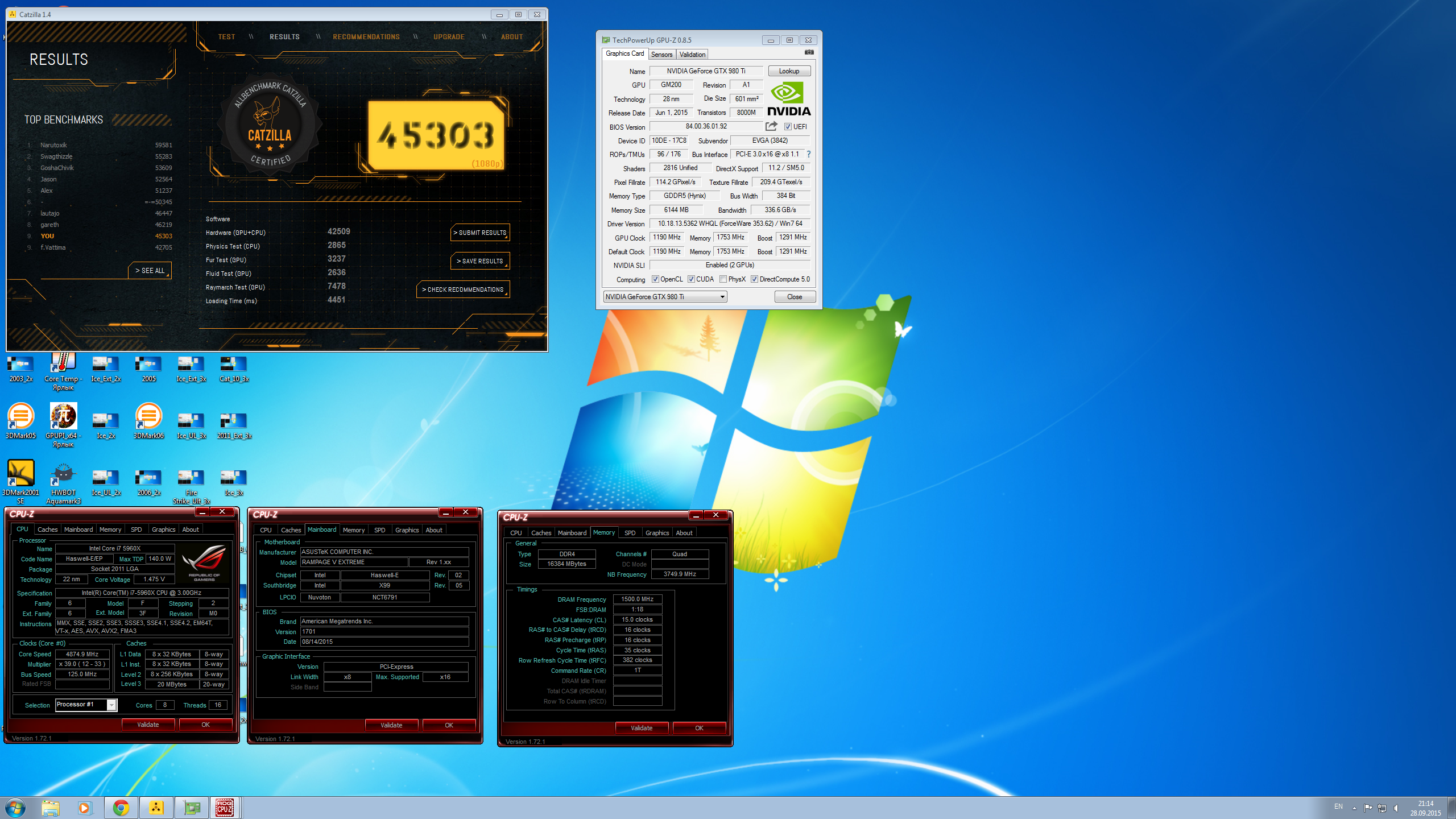Open the 2003_2x desktop shortcut
1456x819 pixels.
pyautogui.click(x=20, y=367)
